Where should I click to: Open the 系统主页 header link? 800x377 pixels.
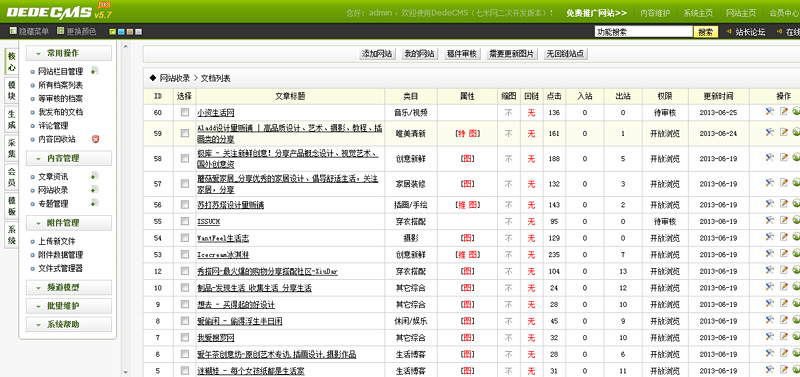698,13
